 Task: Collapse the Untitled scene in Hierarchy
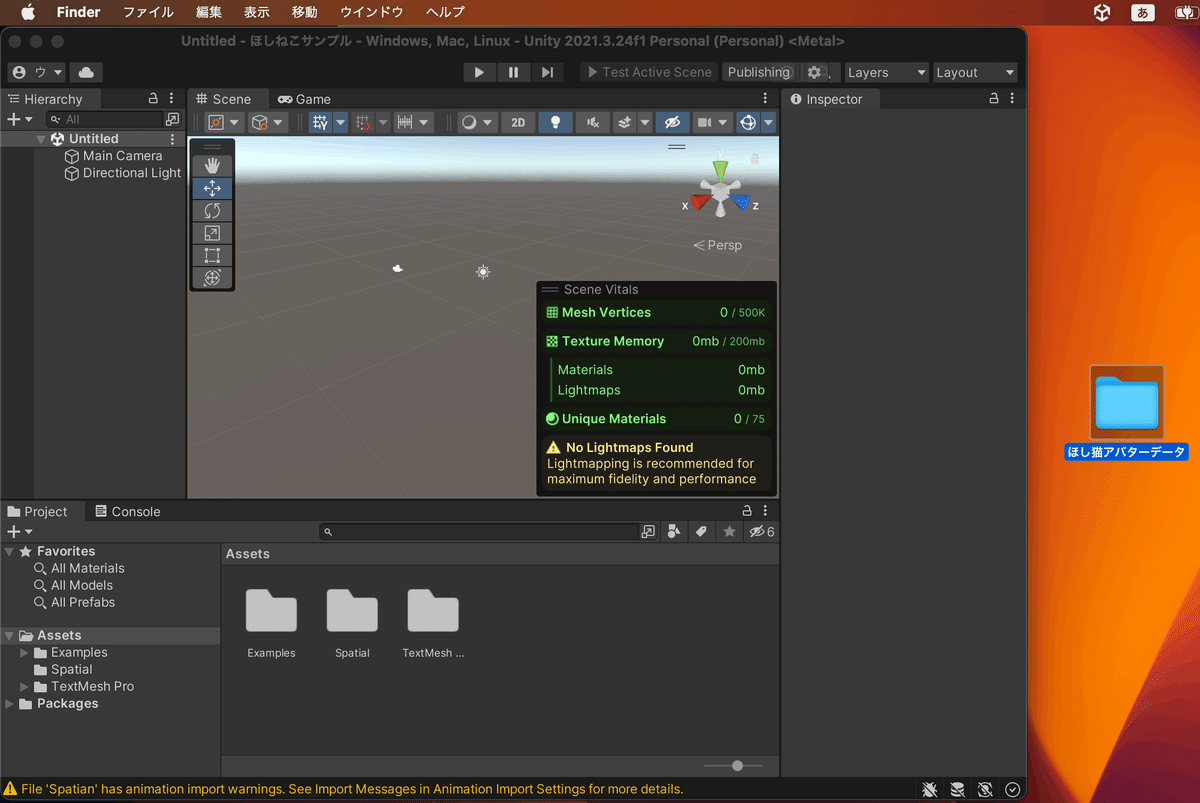[x=41, y=139]
